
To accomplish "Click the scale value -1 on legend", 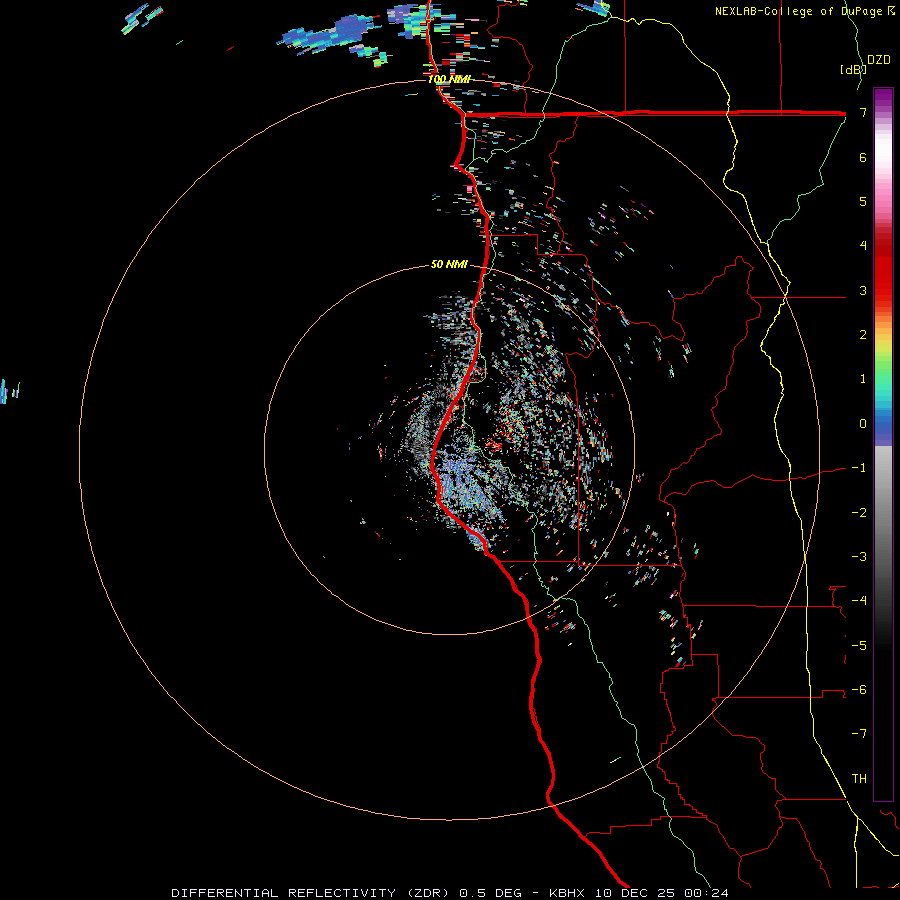I will (x=859, y=468).
